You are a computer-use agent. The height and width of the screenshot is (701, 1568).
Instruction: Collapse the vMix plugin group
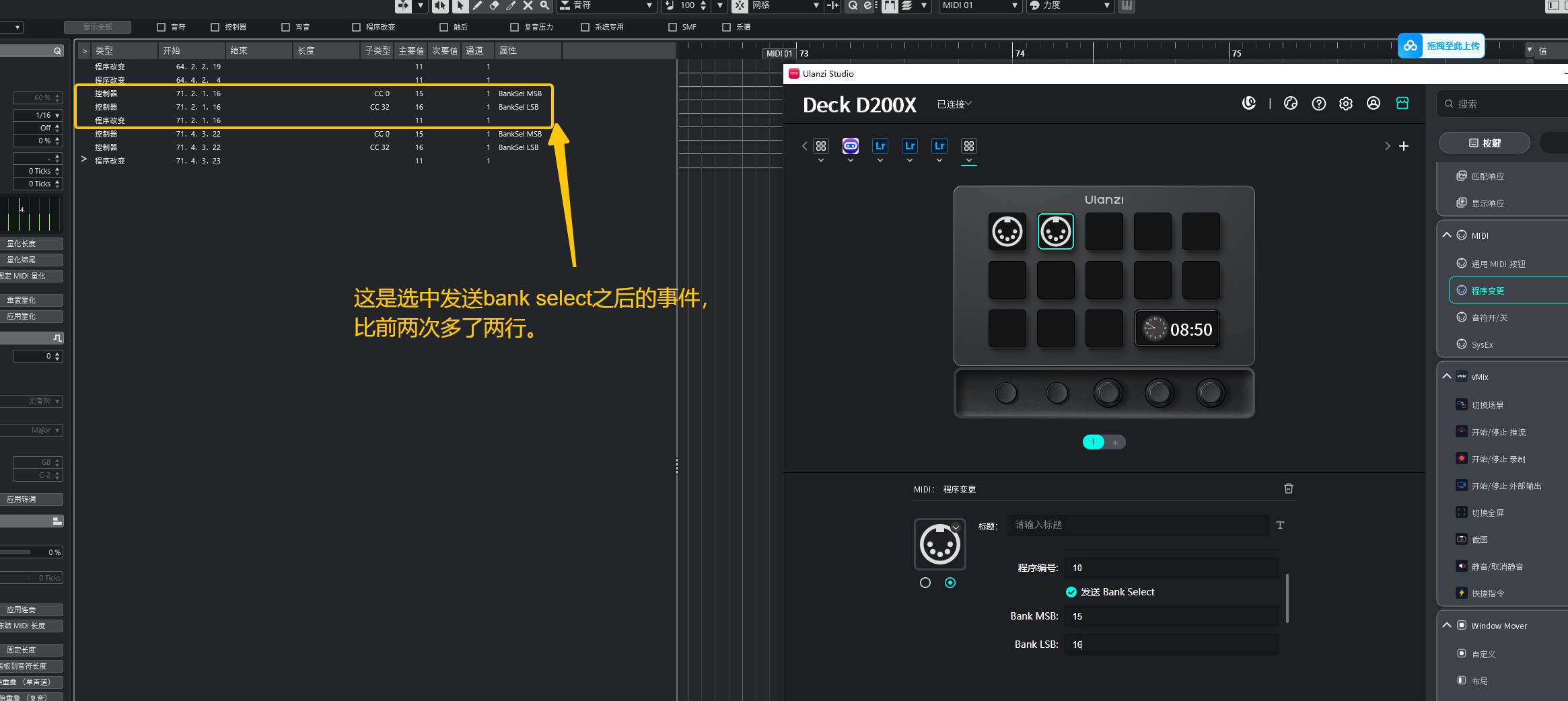(x=1447, y=376)
